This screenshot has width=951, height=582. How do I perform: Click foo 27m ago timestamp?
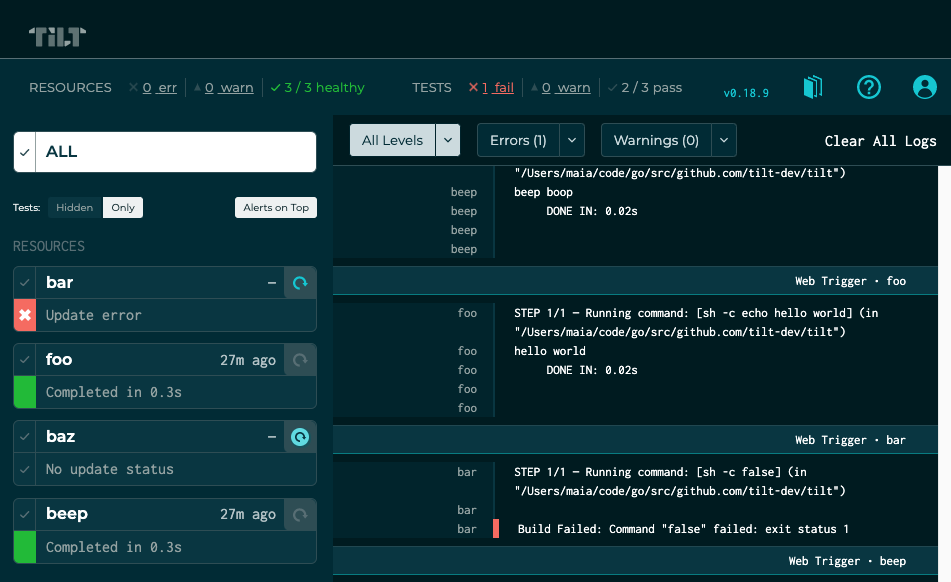point(247,360)
